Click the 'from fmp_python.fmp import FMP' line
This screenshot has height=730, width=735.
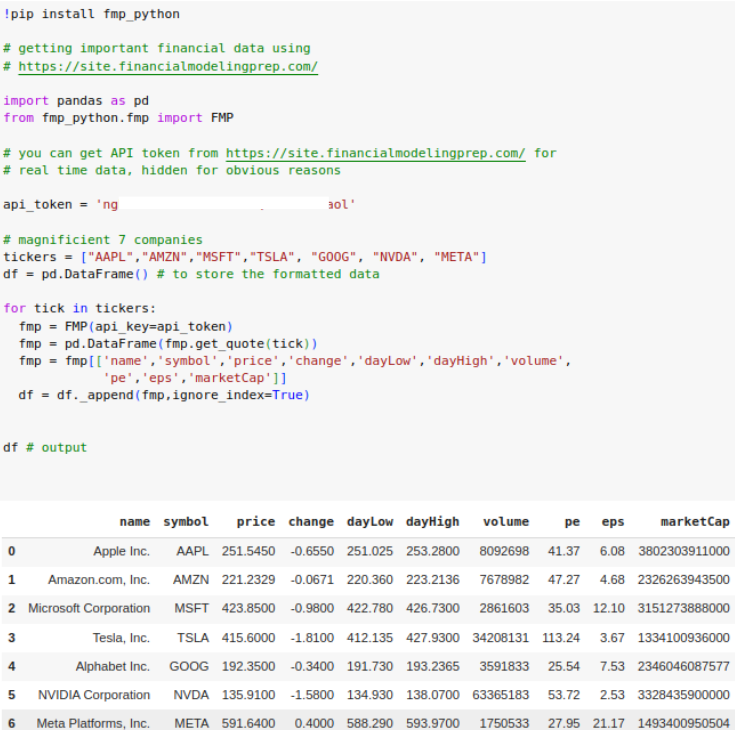coord(118,118)
